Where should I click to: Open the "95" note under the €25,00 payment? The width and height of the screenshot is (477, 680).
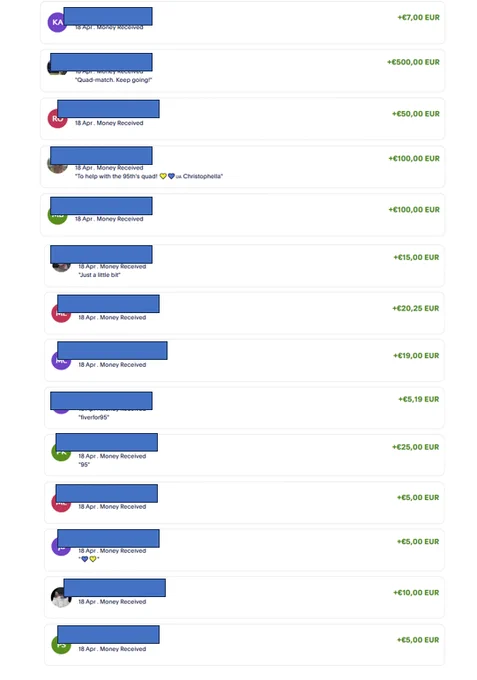coord(84,464)
